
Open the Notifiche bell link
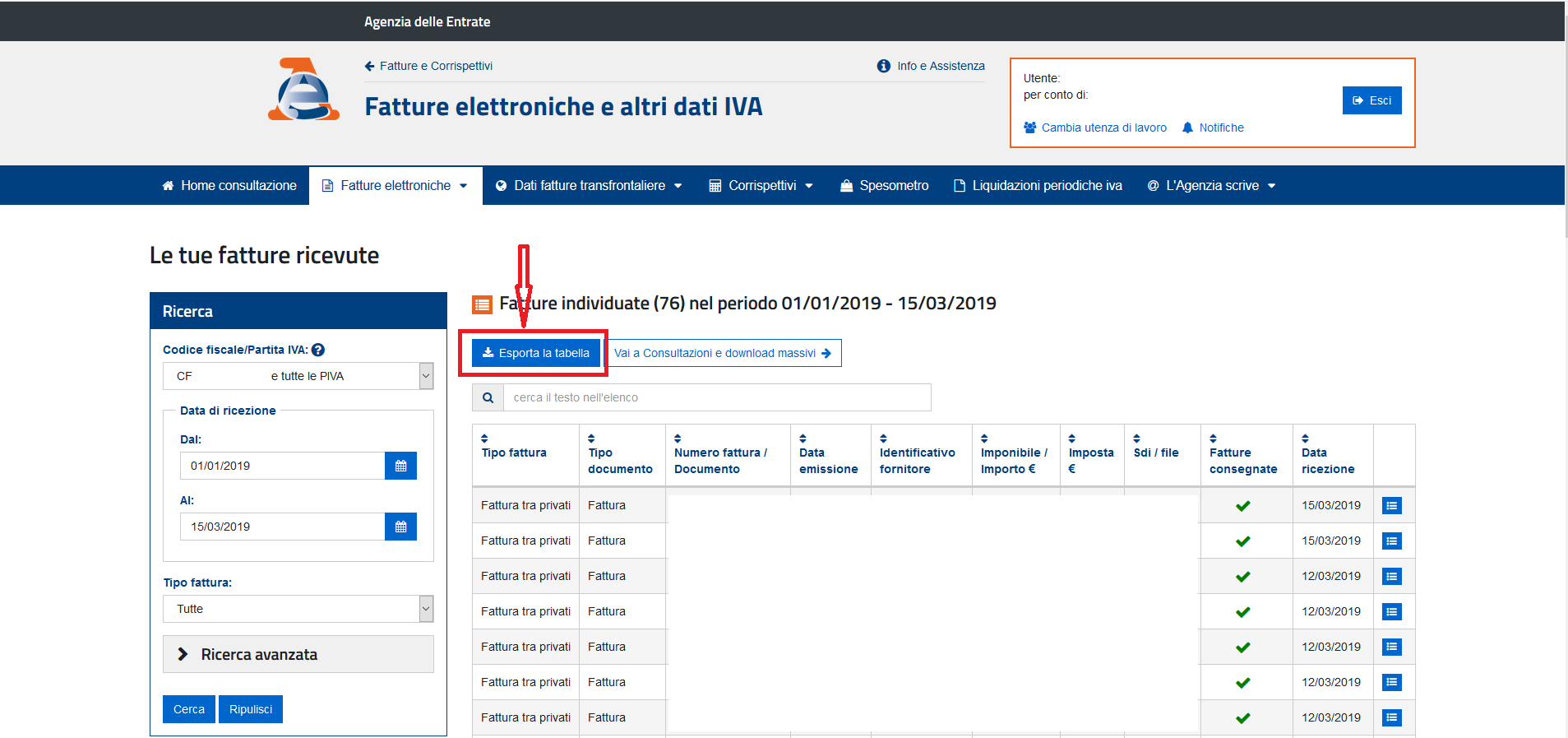(x=1213, y=128)
